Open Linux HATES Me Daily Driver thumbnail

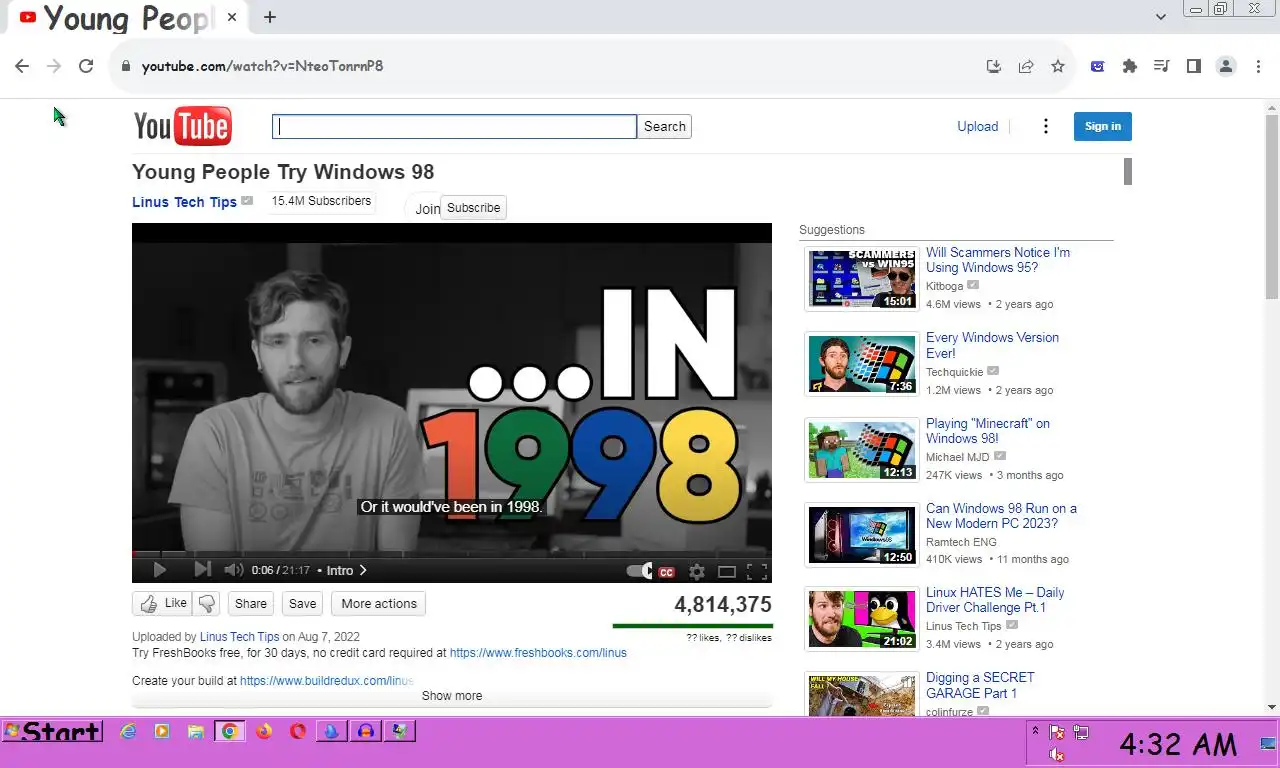click(x=862, y=619)
